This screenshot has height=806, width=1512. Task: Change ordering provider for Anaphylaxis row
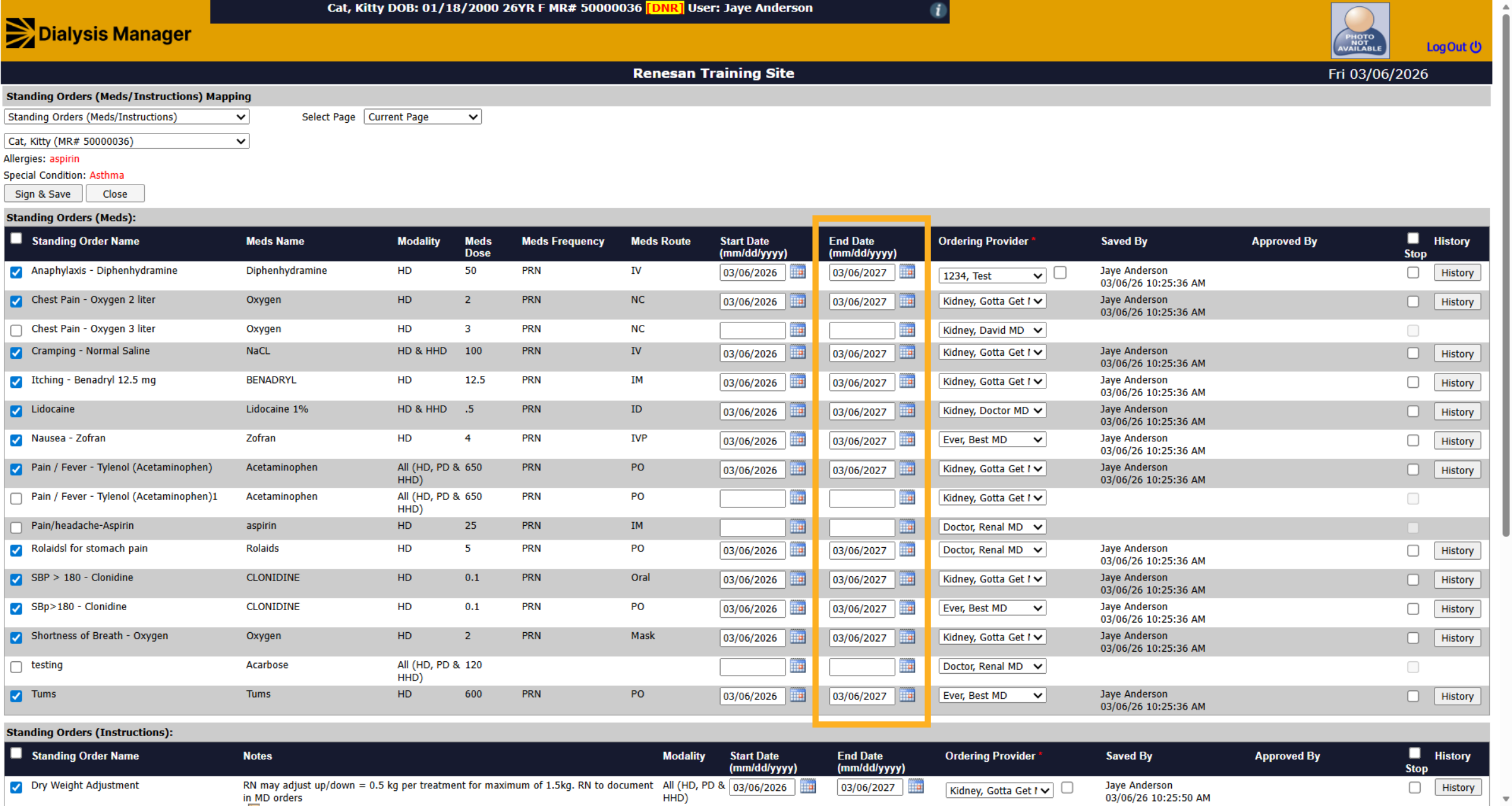pyautogui.click(x=992, y=276)
